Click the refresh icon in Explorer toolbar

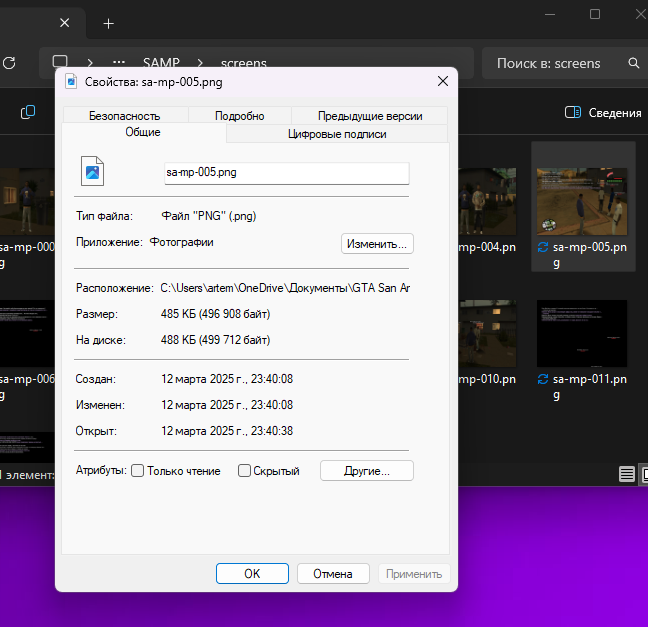[9, 63]
